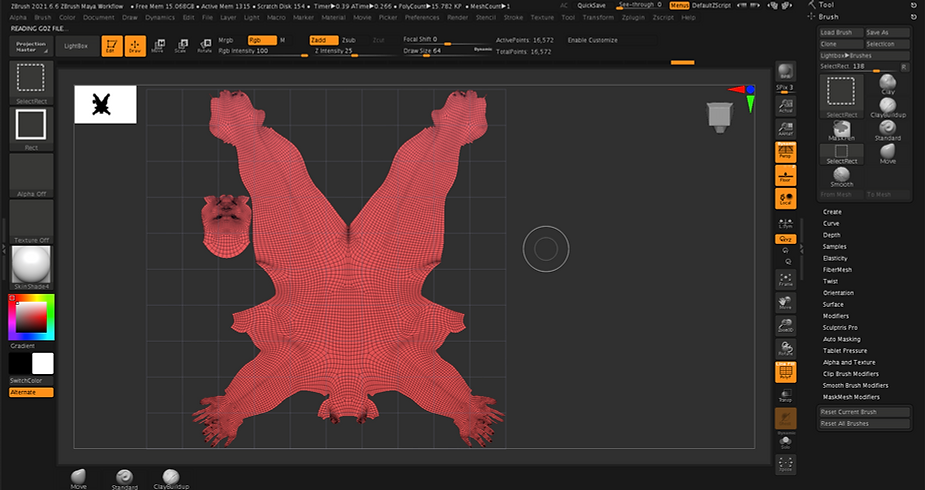Open the SelectRect brush thumbnail on left shelf
925x490 pixels.
tap(31, 82)
